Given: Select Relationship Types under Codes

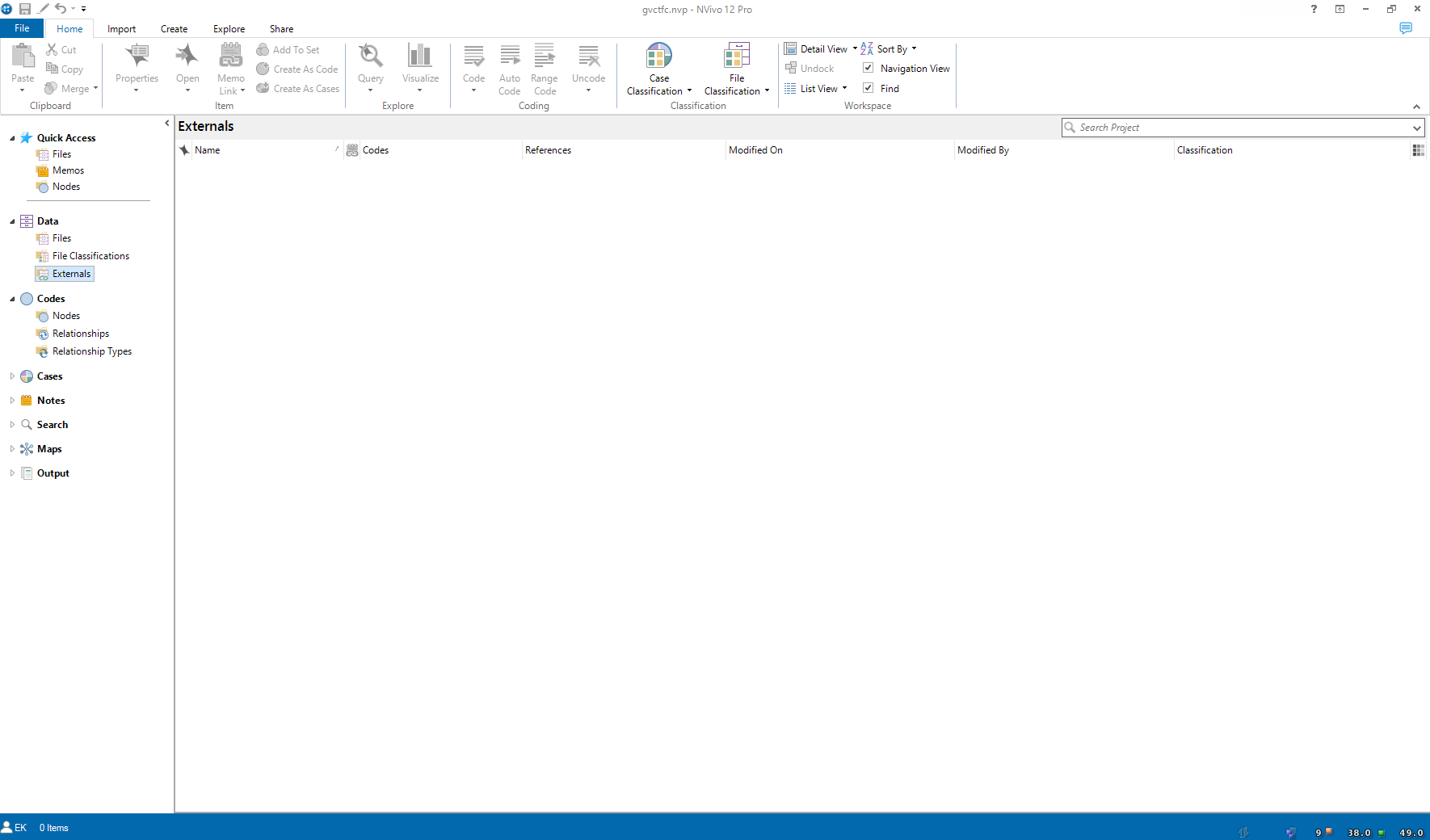Looking at the screenshot, I should point(91,351).
